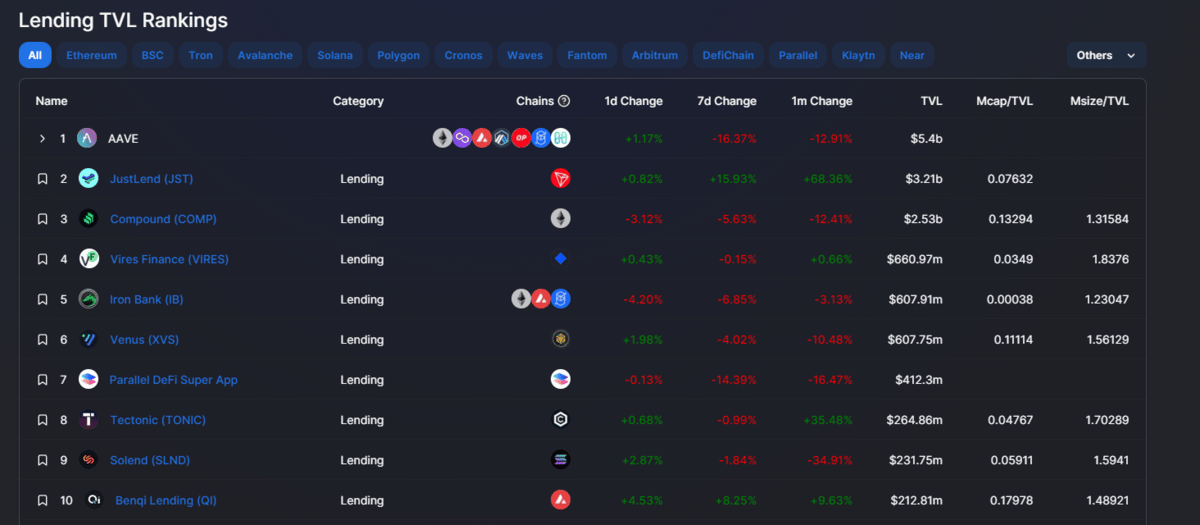Bookmark Compound (COMP)

pyautogui.click(x=42, y=219)
